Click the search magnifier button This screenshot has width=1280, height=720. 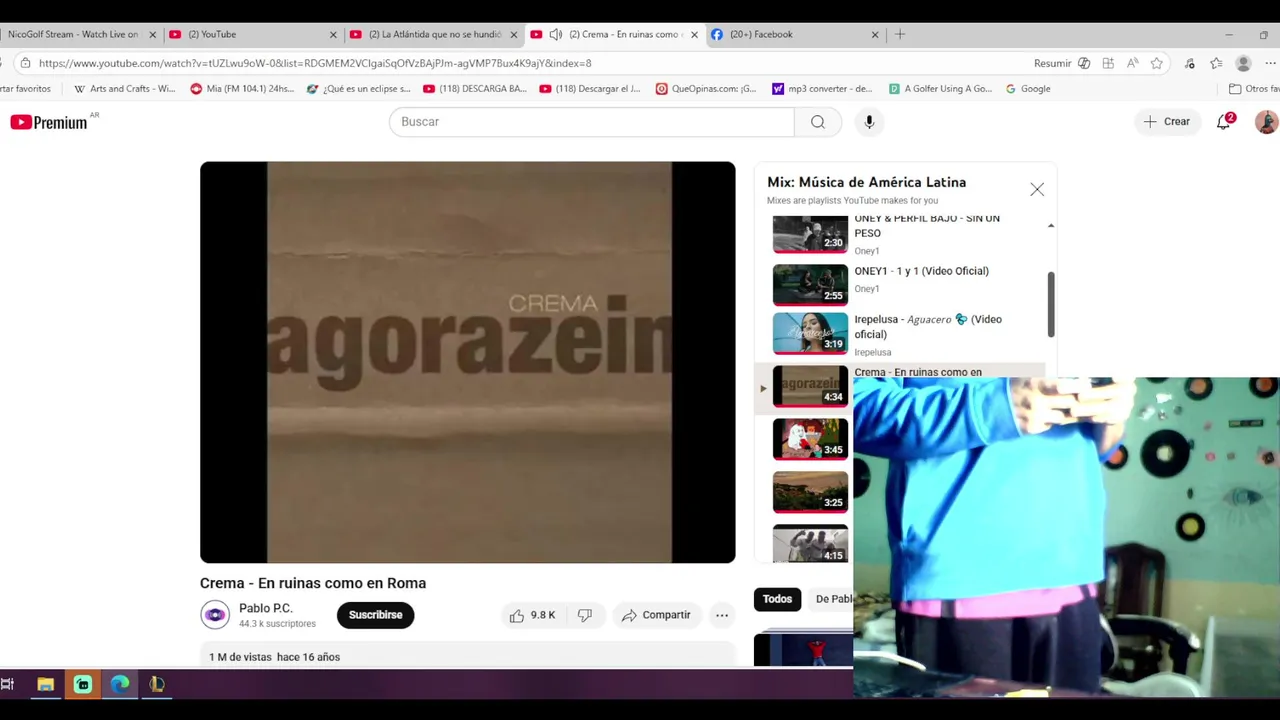818,122
